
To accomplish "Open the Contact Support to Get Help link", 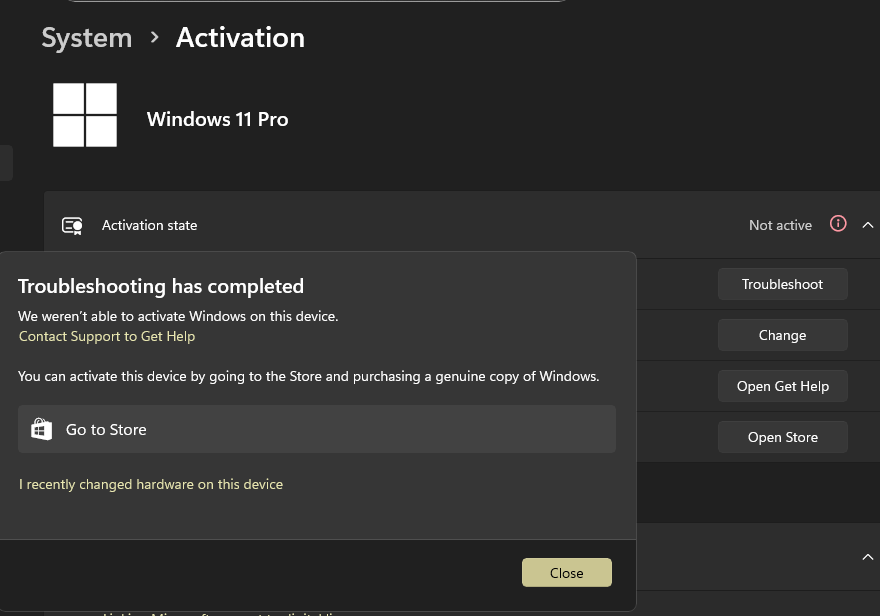I will (107, 336).
